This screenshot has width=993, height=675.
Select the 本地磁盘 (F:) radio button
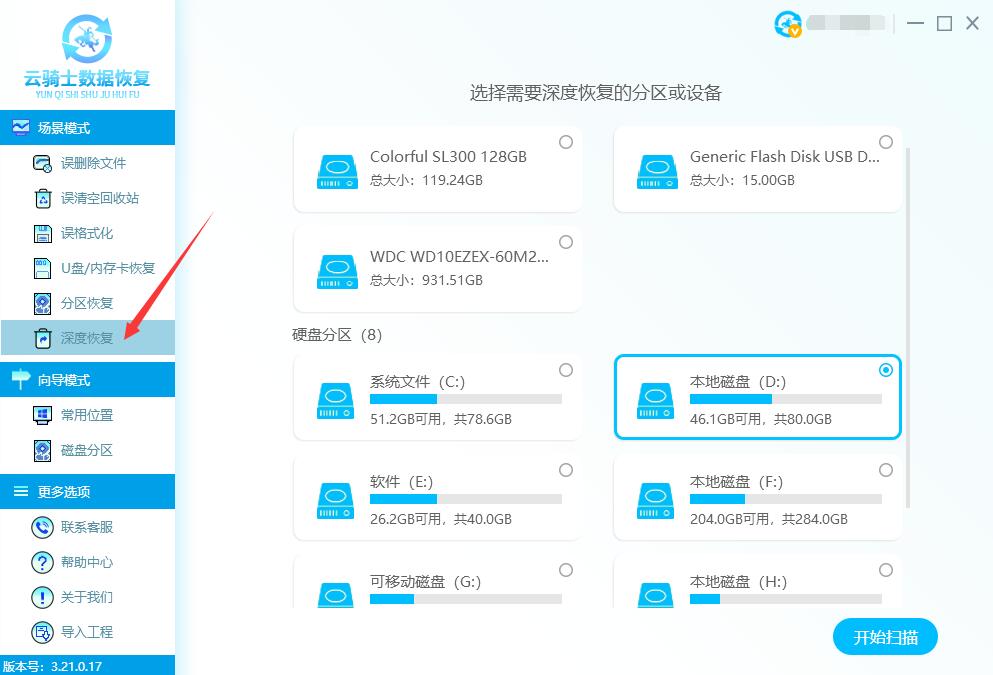click(886, 470)
